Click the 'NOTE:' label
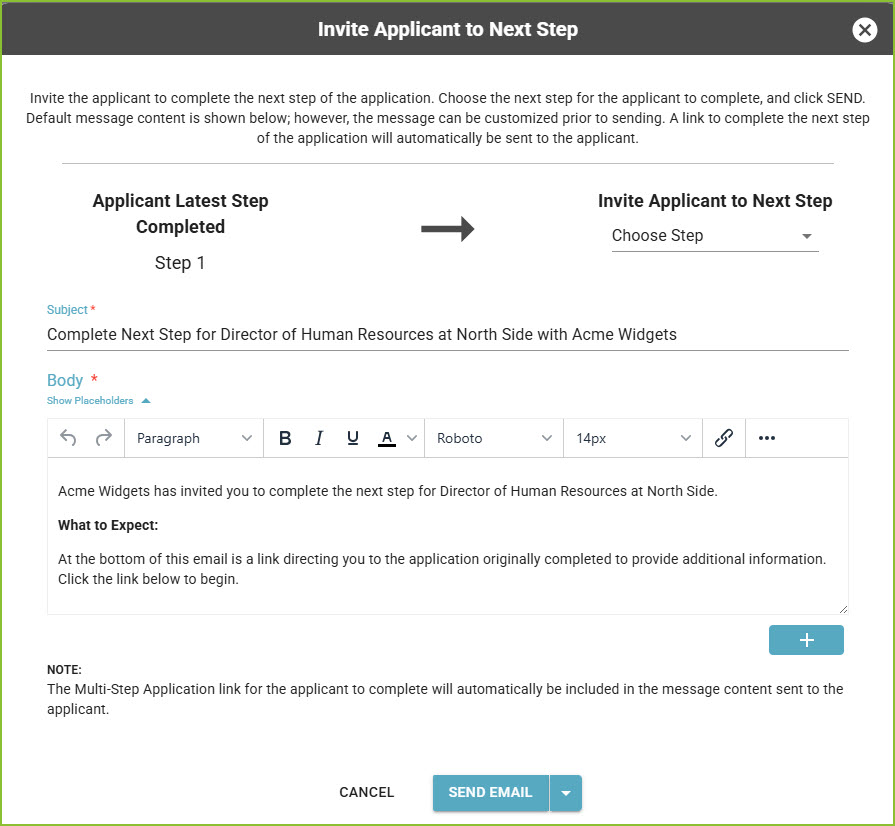Viewport: 895px width, 826px height. pos(64,670)
